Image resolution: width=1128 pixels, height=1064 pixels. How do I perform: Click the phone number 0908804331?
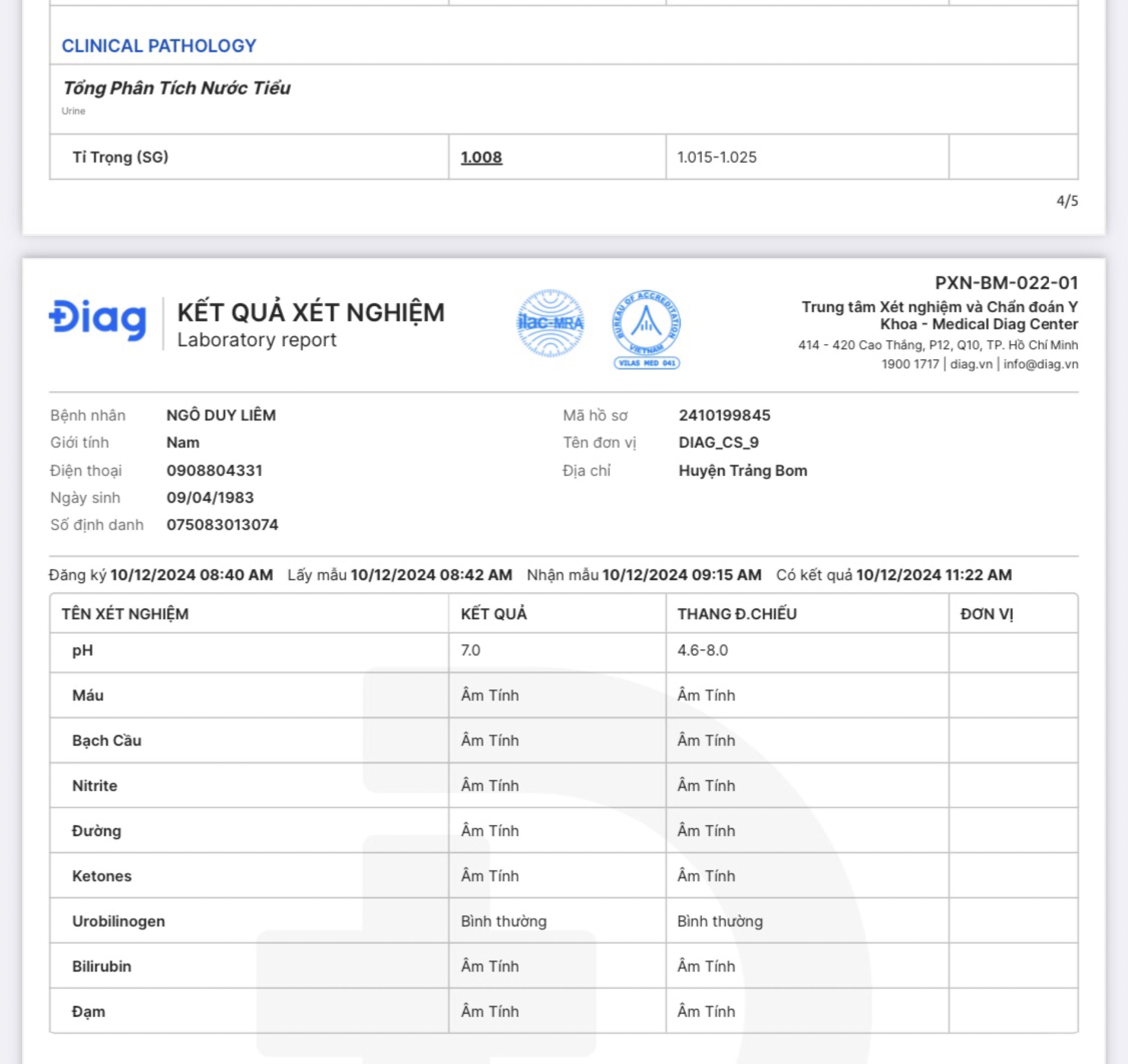[x=214, y=470]
